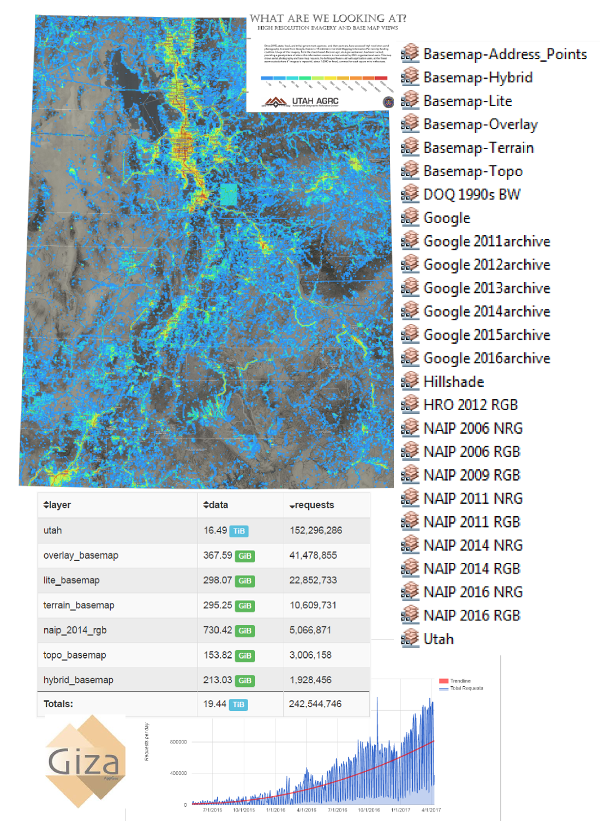Click the GiB badge in naip_2014_rgb row

pyautogui.click(x=245, y=631)
